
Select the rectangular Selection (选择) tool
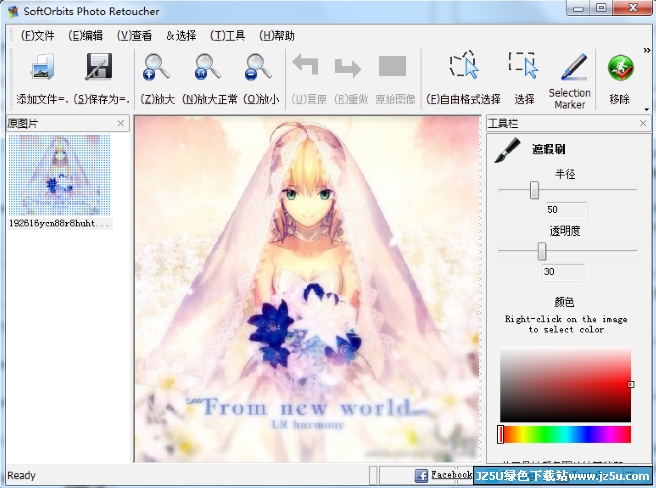pyautogui.click(x=523, y=65)
